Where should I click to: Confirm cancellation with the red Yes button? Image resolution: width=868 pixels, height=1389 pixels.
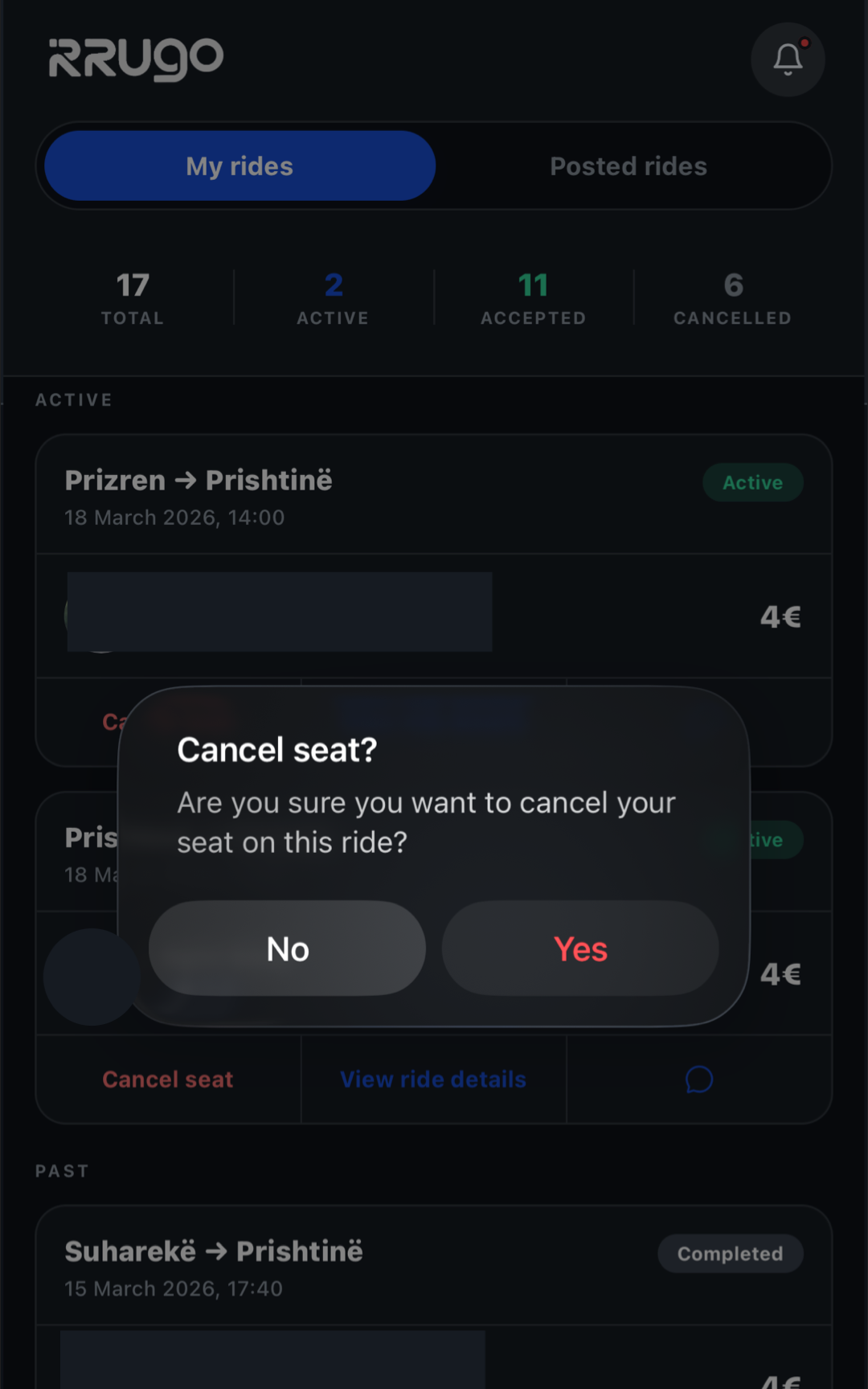tap(580, 949)
